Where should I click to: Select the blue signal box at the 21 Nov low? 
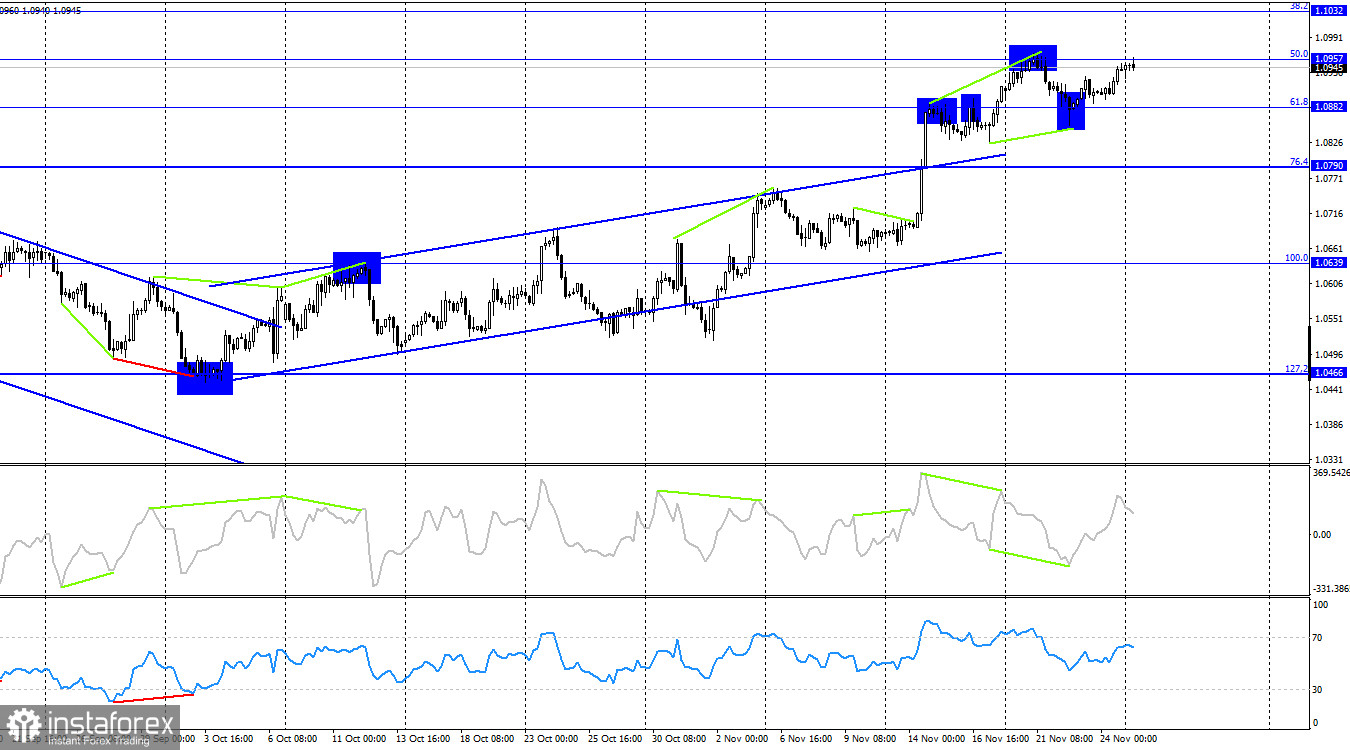pyautogui.click(x=1071, y=109)
